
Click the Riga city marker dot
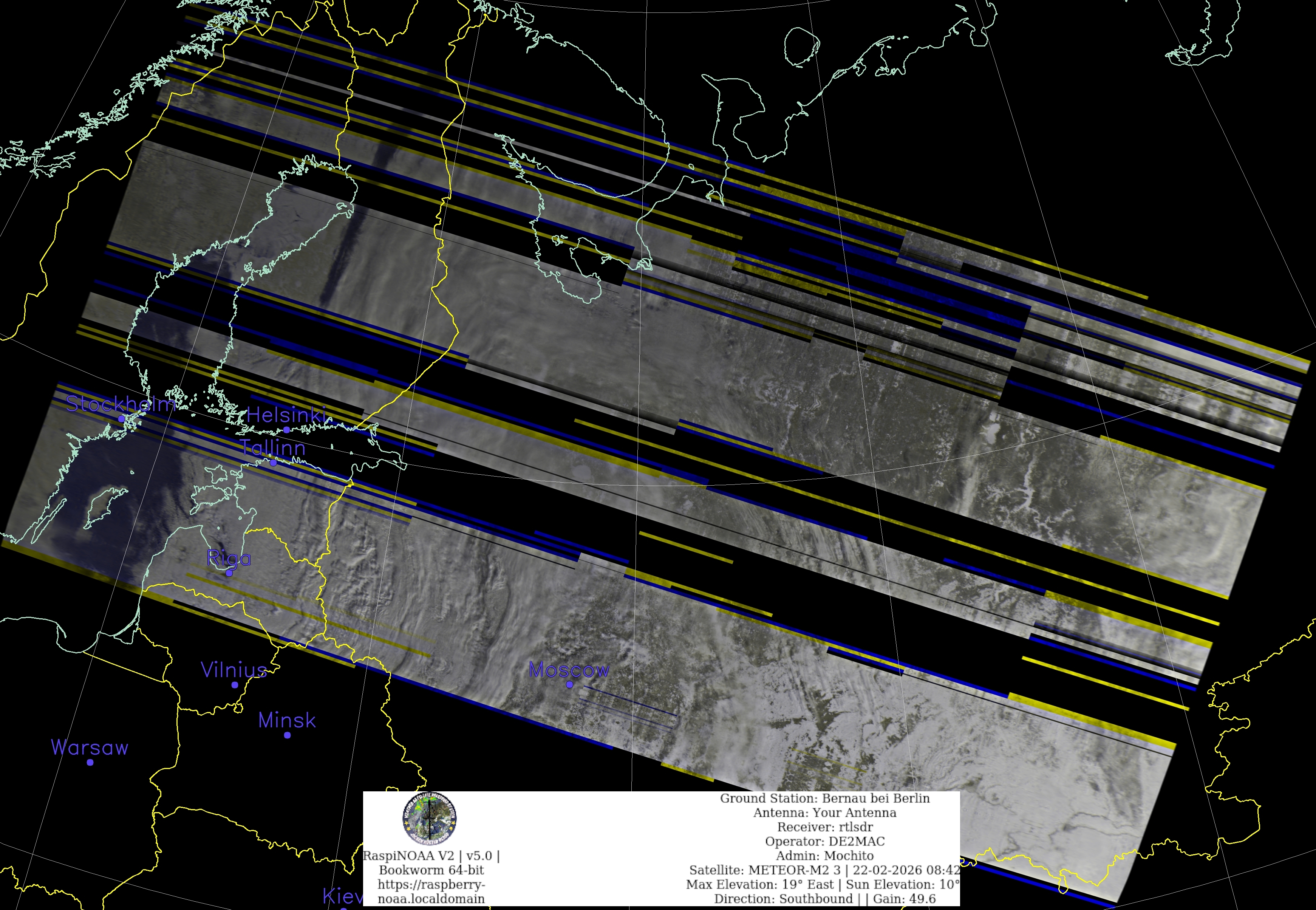coord(229,573)
